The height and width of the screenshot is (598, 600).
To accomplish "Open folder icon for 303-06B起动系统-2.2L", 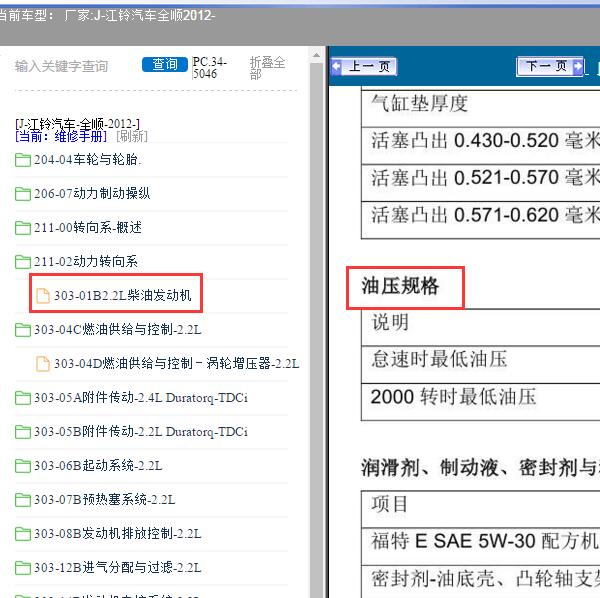I will tap(23, 466).
